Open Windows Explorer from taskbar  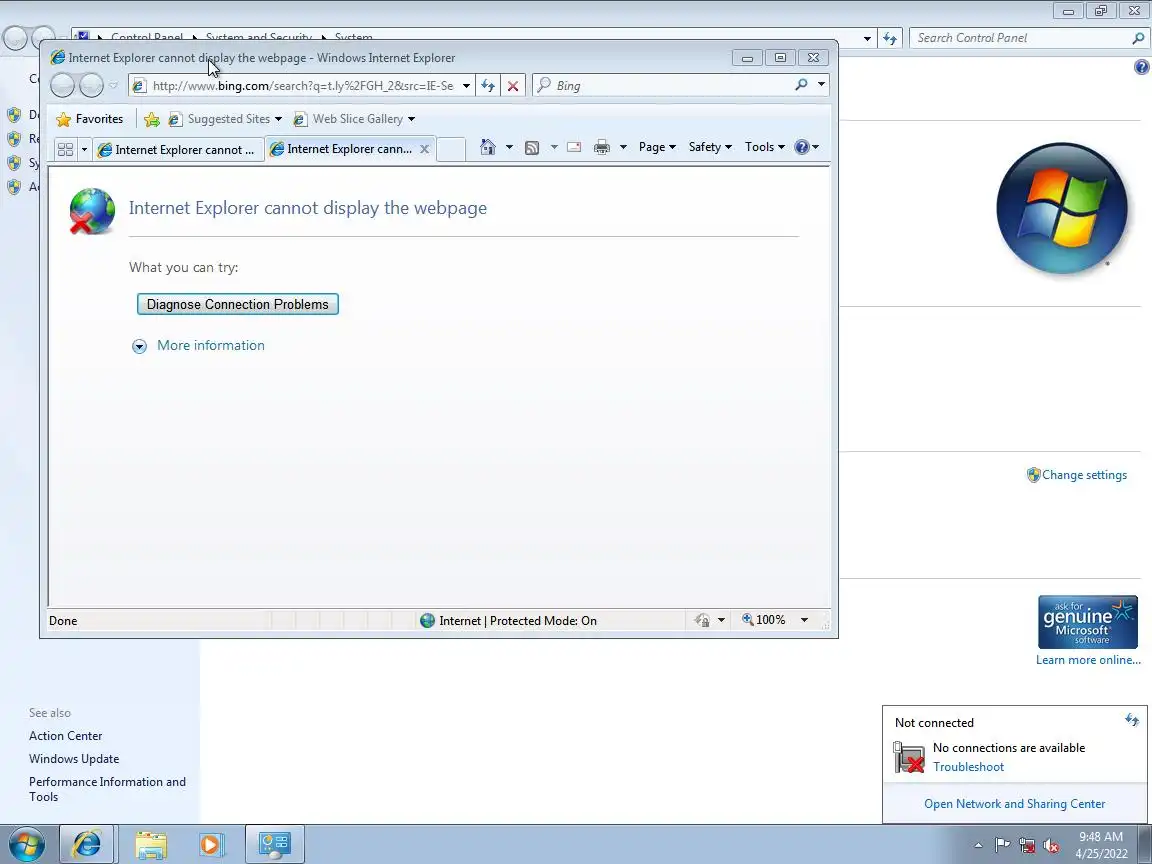coord(151,845)
